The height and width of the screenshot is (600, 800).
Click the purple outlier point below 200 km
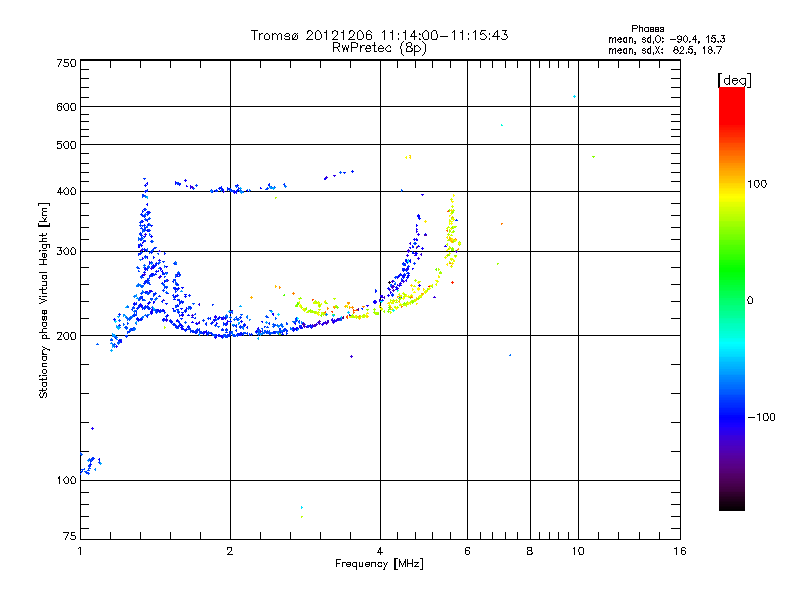[351, 356]
